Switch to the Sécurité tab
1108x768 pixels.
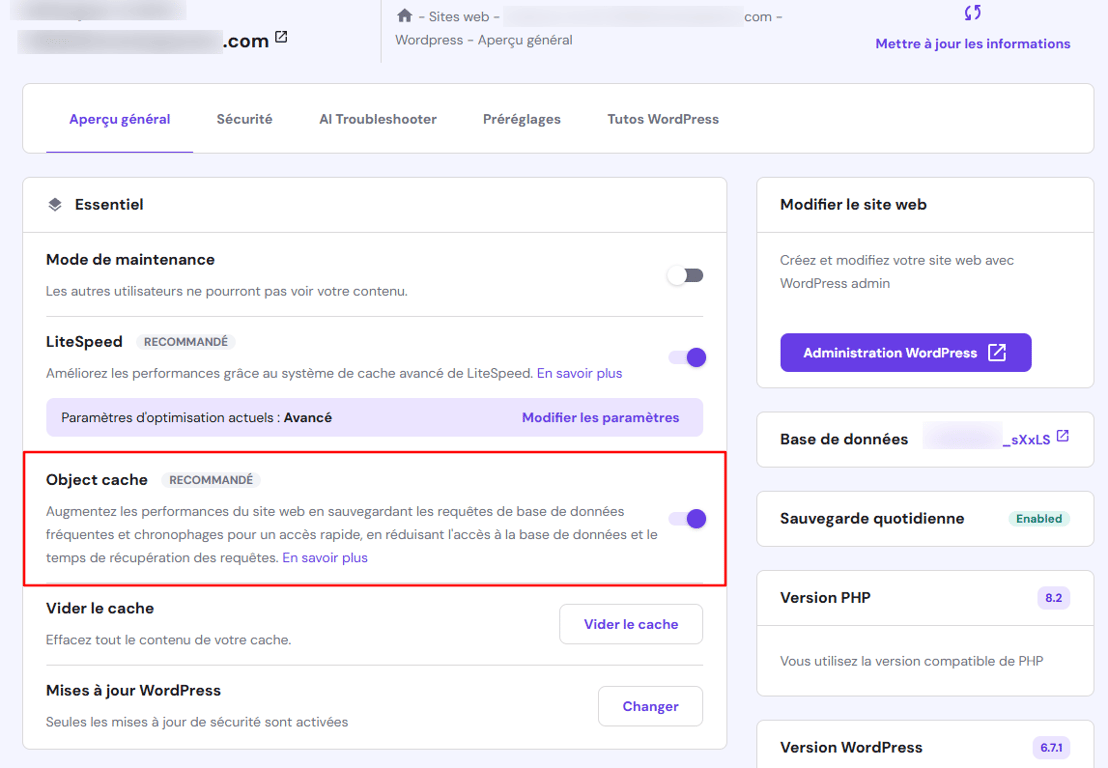pos(243,118)
